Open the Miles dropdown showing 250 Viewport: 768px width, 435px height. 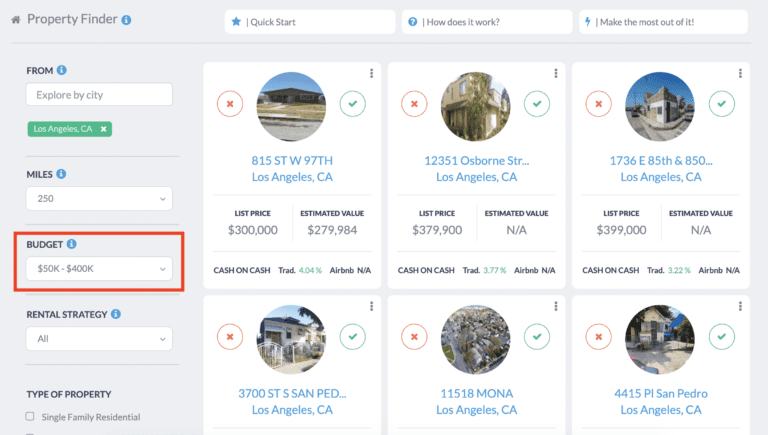[98, 199]
